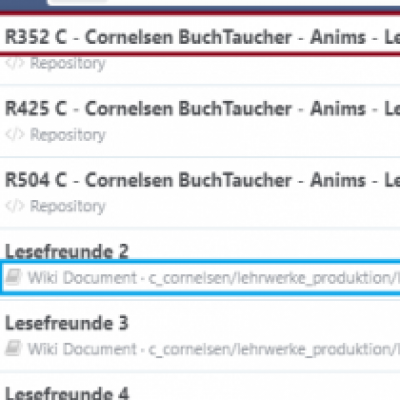Image resolution: width=400 pixels, height=400 pixels.
Task: Click the Anims text in R425 title
Action: (338, 109)
